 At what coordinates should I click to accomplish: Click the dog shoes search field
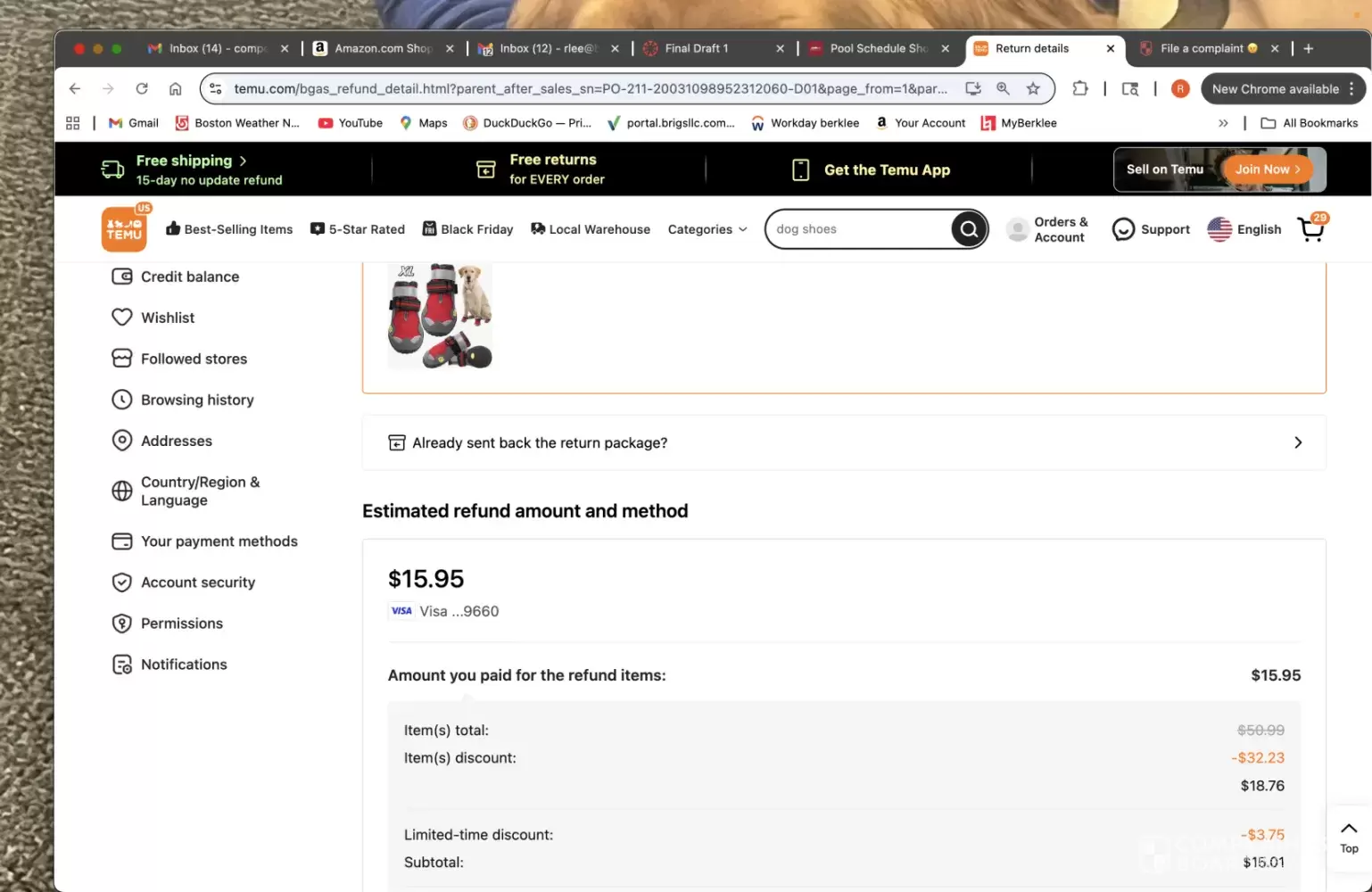pos(856,229)
